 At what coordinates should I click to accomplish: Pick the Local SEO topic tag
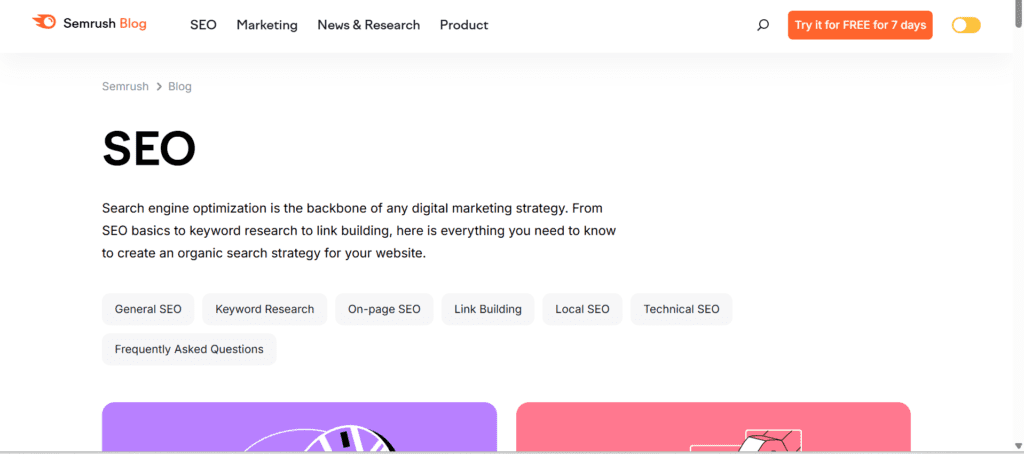(582, 309)
